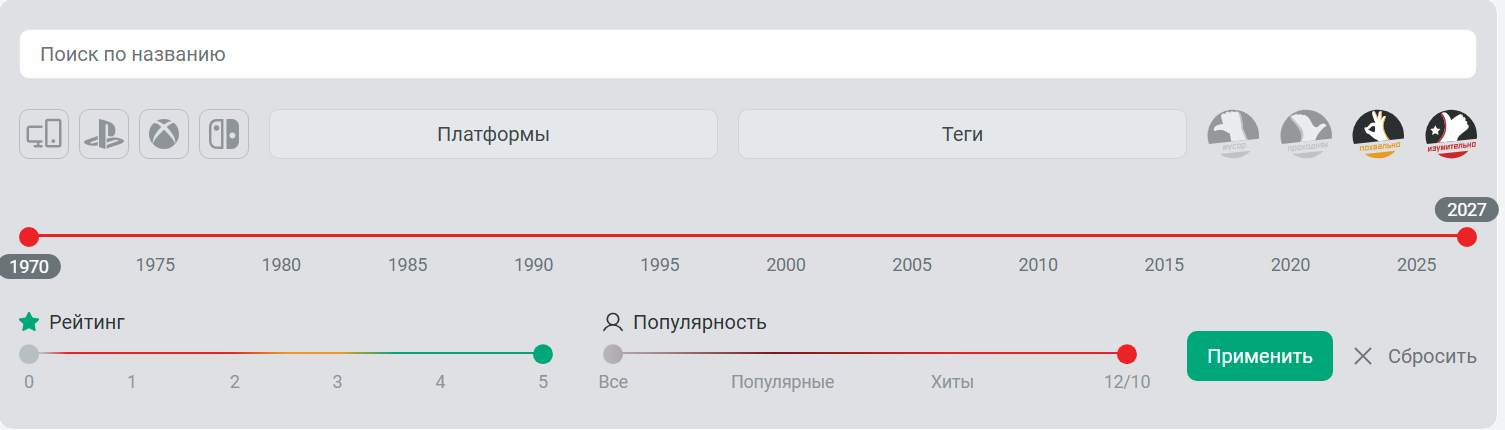Image resolution: width=1505 pixels, height=430 pixels.
Task: Click the 2027 end-year slider handle
Action: 1467,237
